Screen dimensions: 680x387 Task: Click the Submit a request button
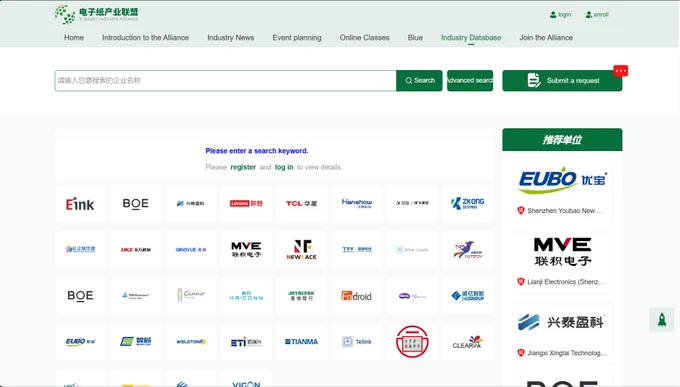[x=562, y=81]
